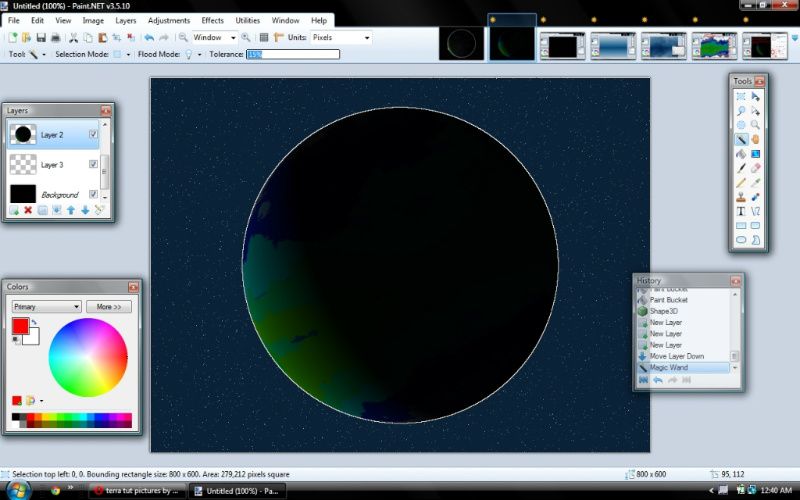The height and width of the screenshot is (500, 800).
Task: Click the white secondary color swatch
Action: 34,338
